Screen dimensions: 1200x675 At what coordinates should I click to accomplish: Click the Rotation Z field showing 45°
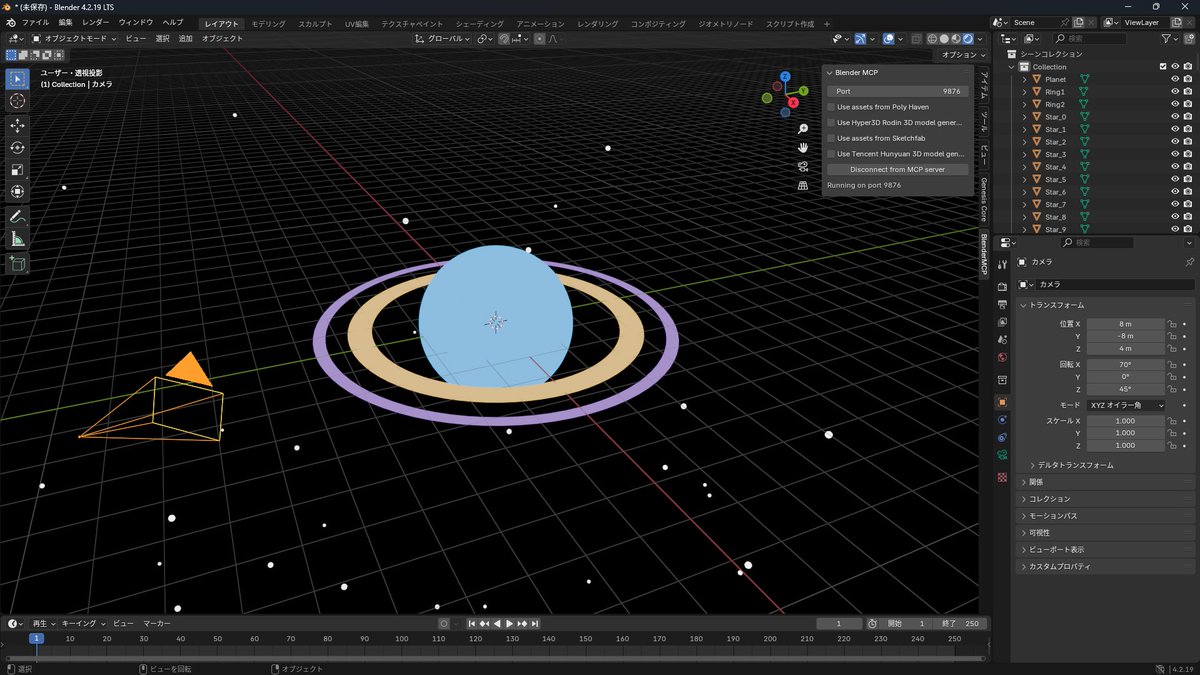click(1126, 389)
